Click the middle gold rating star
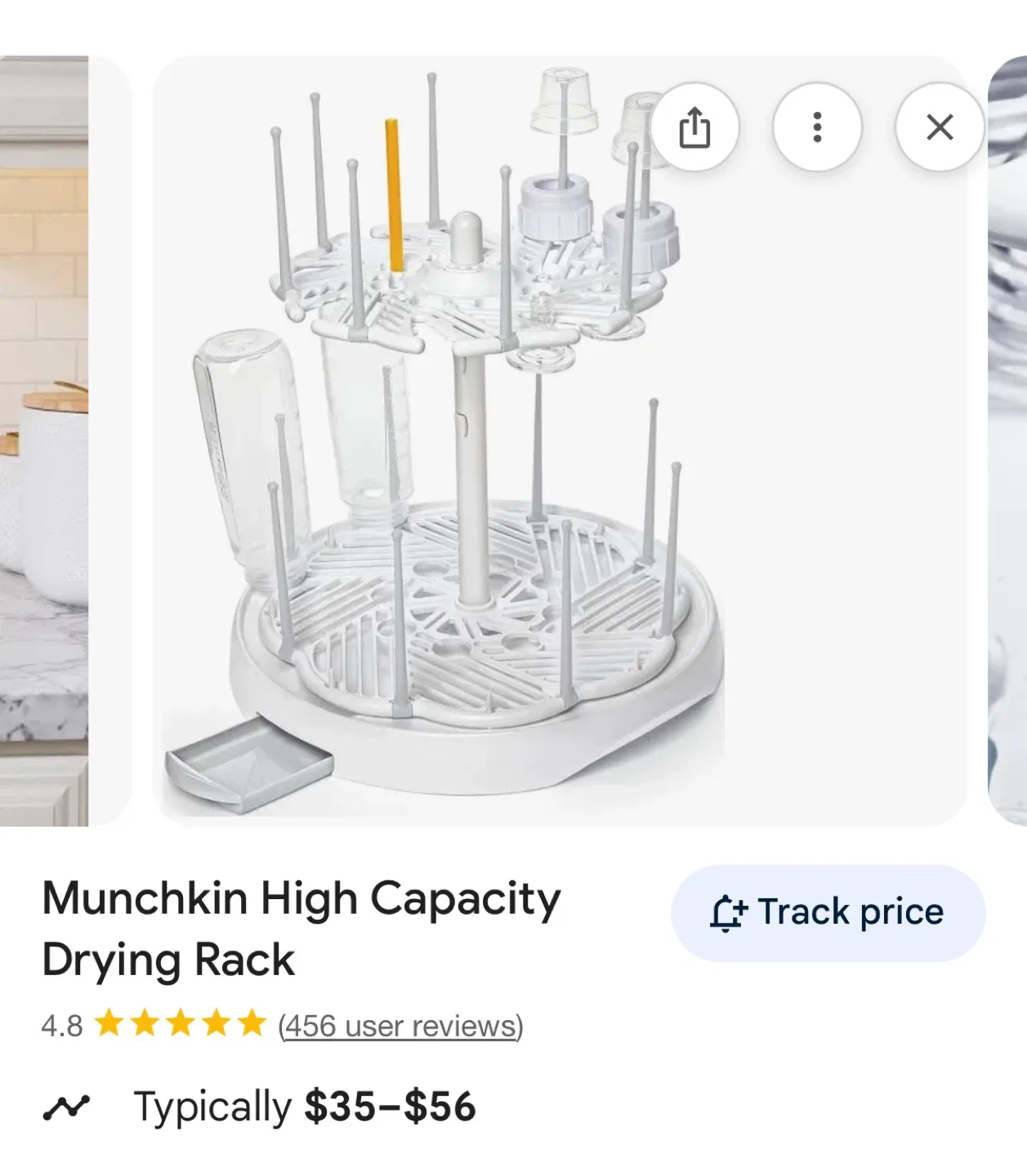The image size is (1027, 1176). [x=181, y=1023]
